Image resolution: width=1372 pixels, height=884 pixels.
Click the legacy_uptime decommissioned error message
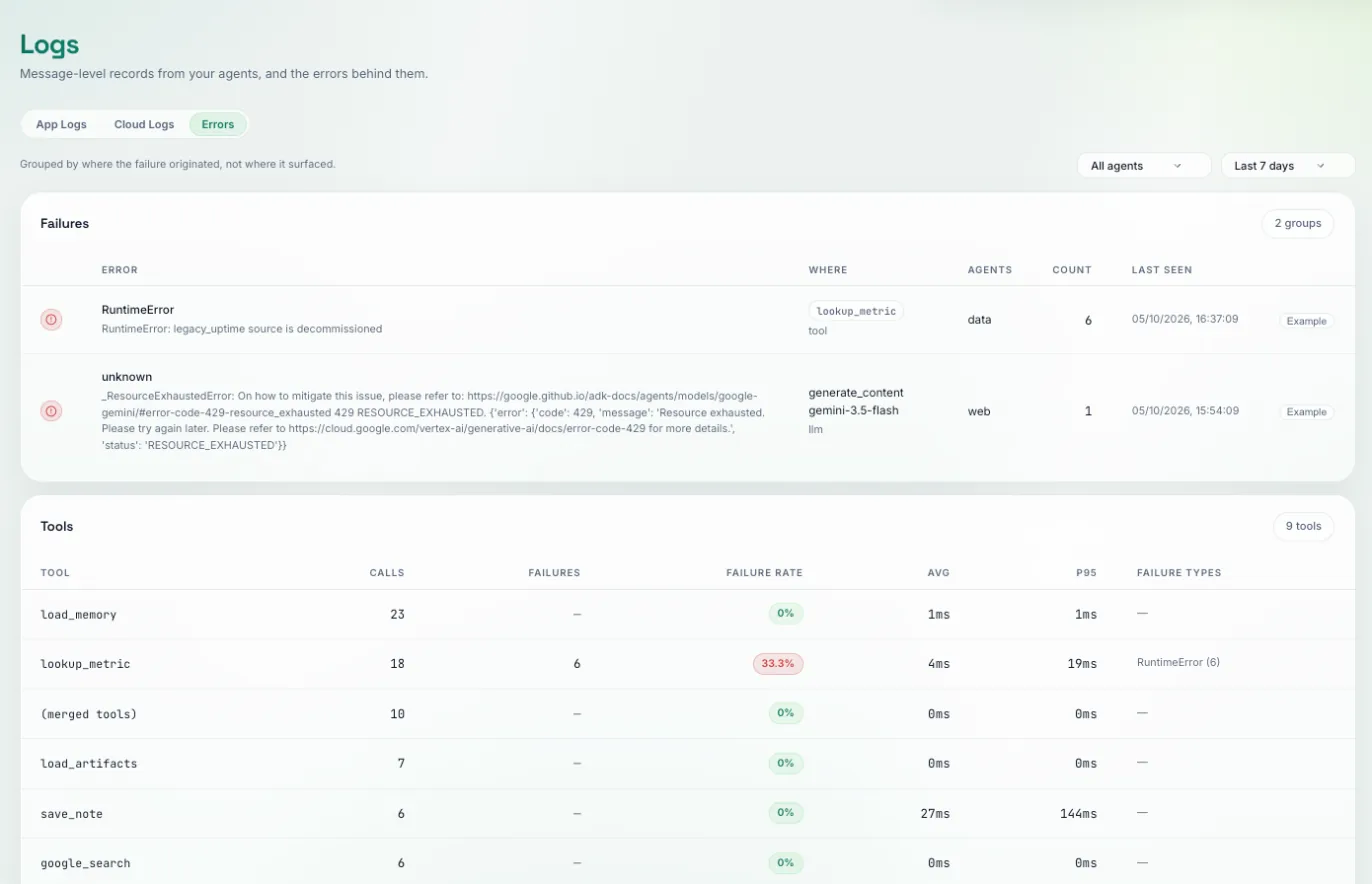tap(242, 328)
